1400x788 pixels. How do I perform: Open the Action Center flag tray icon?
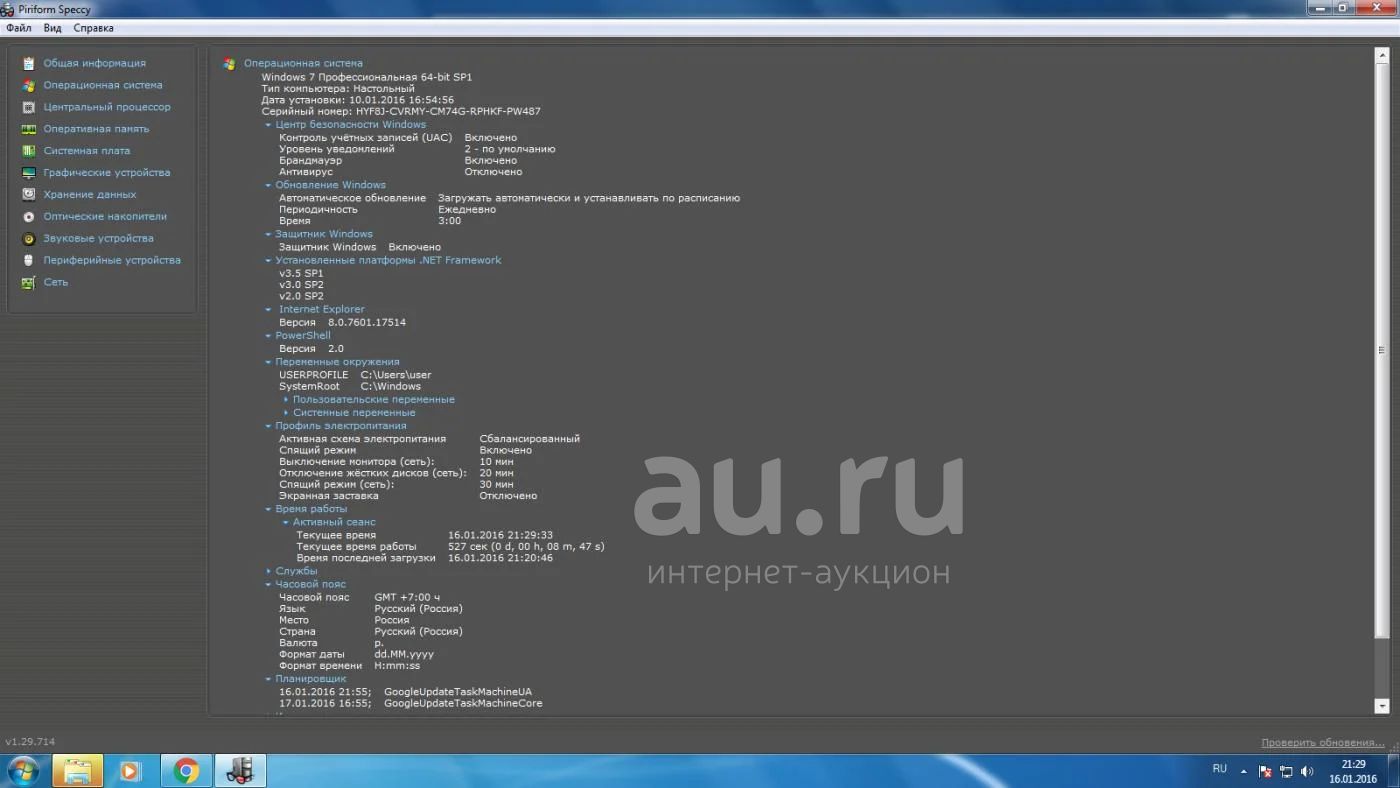pos(1265,771)
